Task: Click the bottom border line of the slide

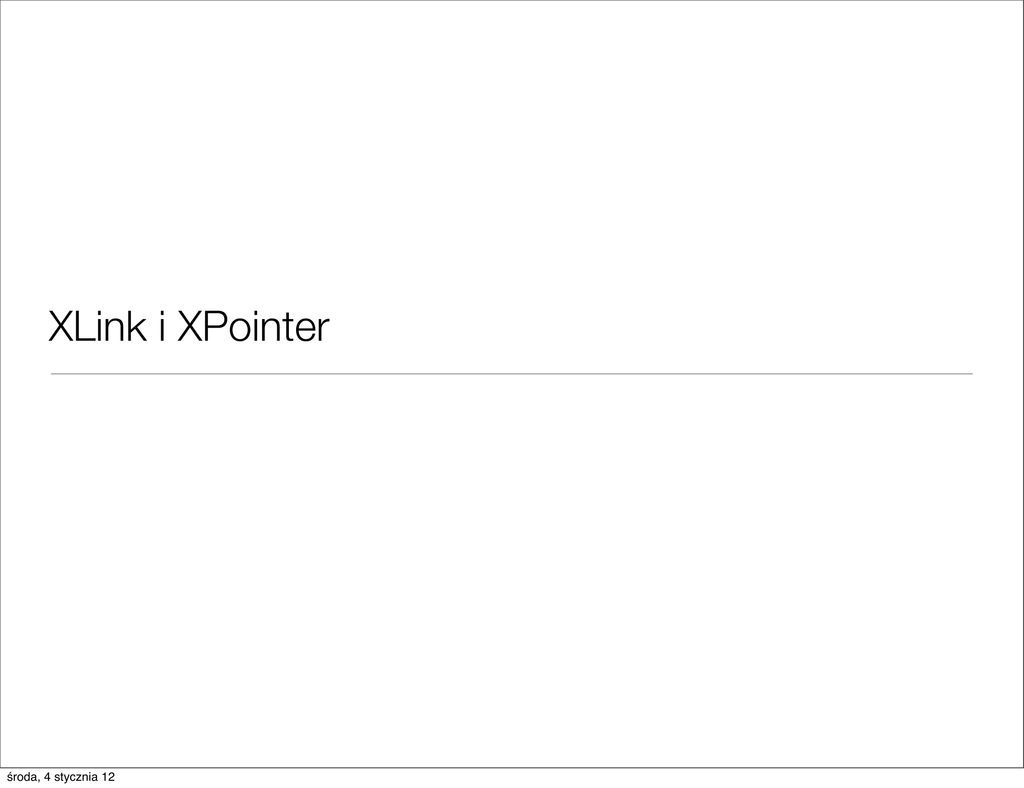Action: (x=512, y=767)
